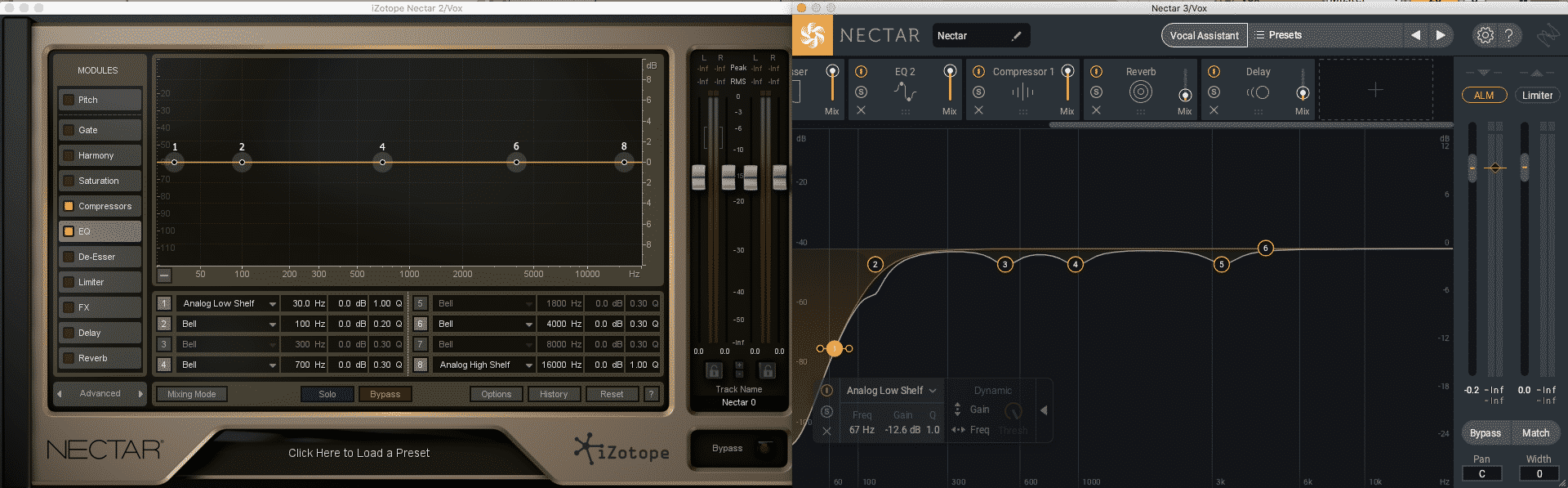The height and width of the screenshot is (488, 1568).
Task: Click the right lock icon under Nectar 2 meters
Action: (767, 370)
